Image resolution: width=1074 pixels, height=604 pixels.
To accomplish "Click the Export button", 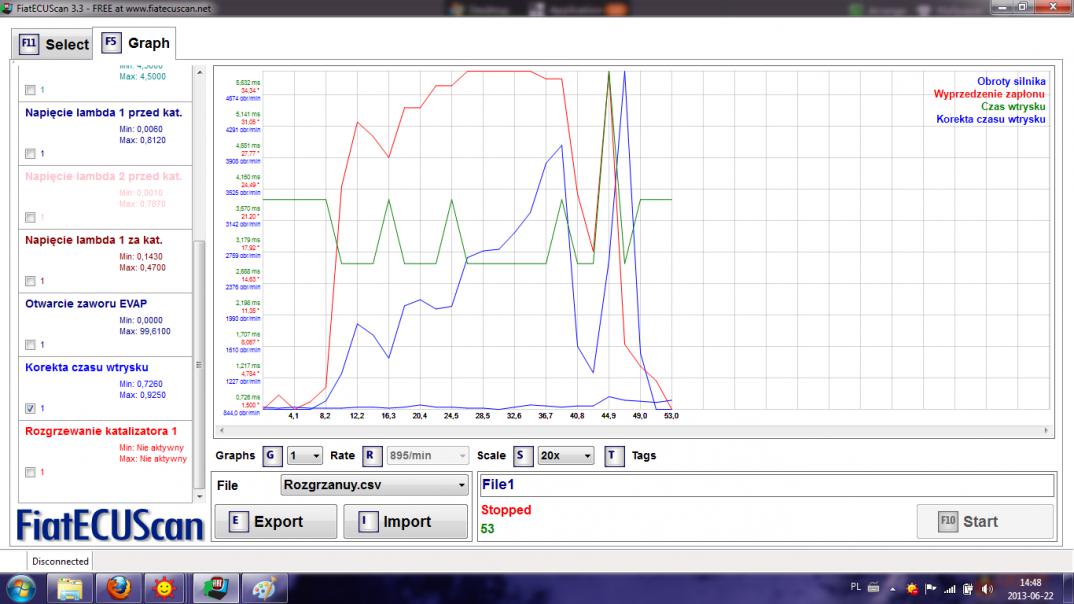I will [x=275, y=522].
